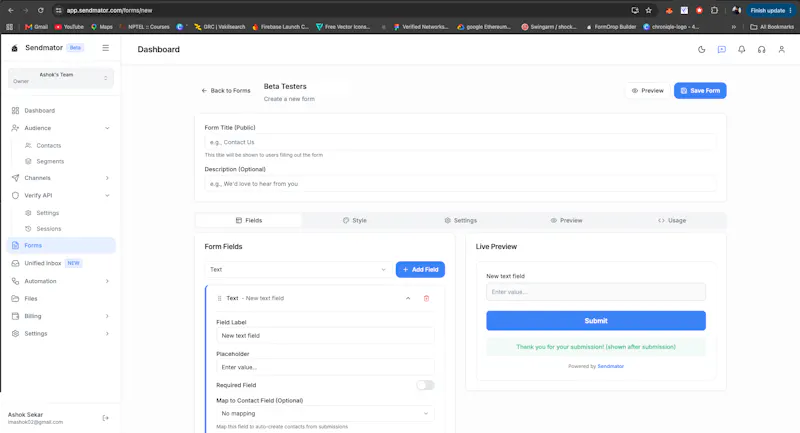Go Back to Forms

[226, 90]
